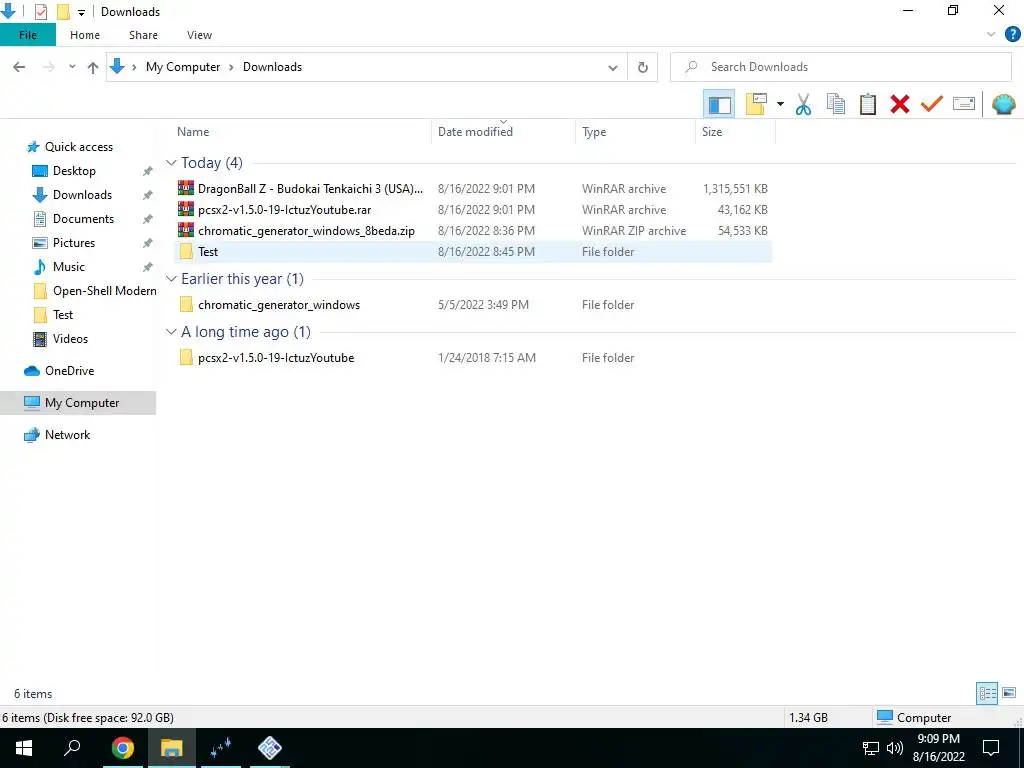Open the notification center icon
Screen dimensions: 1024x768
point(991,748)
